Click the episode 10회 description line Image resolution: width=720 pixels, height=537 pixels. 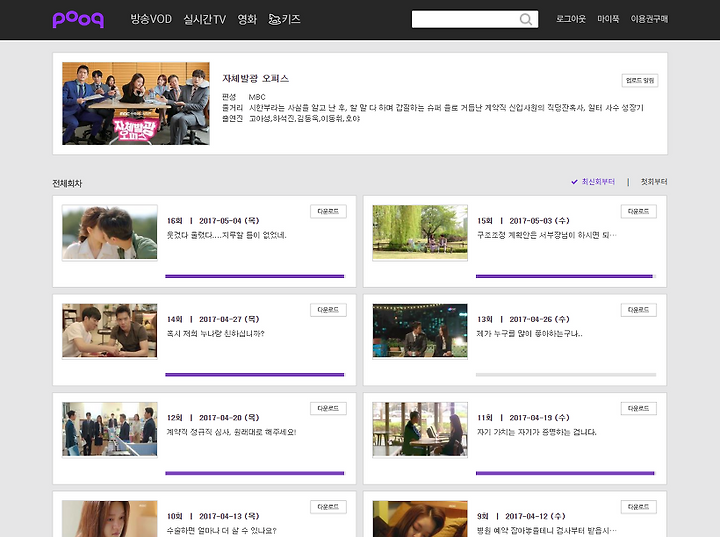click(221, 531)
